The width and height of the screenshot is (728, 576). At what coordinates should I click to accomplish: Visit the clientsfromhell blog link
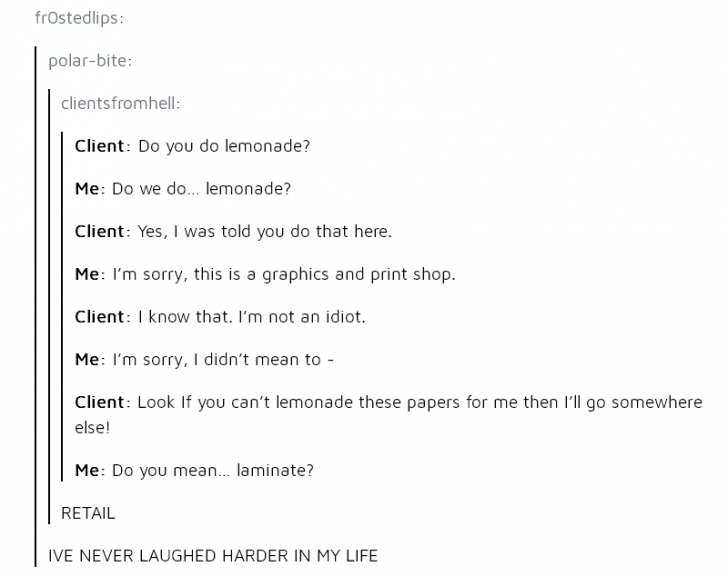pyautogui.click(x=119, y=103)
